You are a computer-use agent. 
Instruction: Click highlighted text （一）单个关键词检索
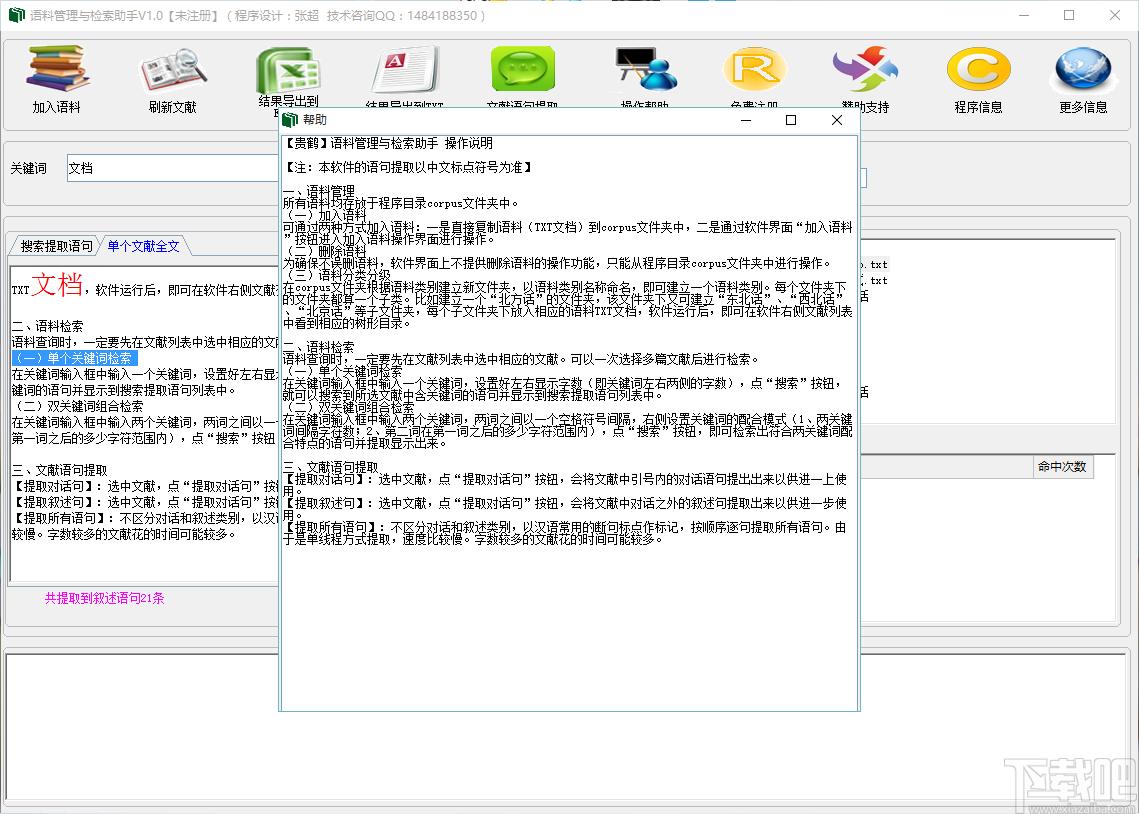pos(74,358)
